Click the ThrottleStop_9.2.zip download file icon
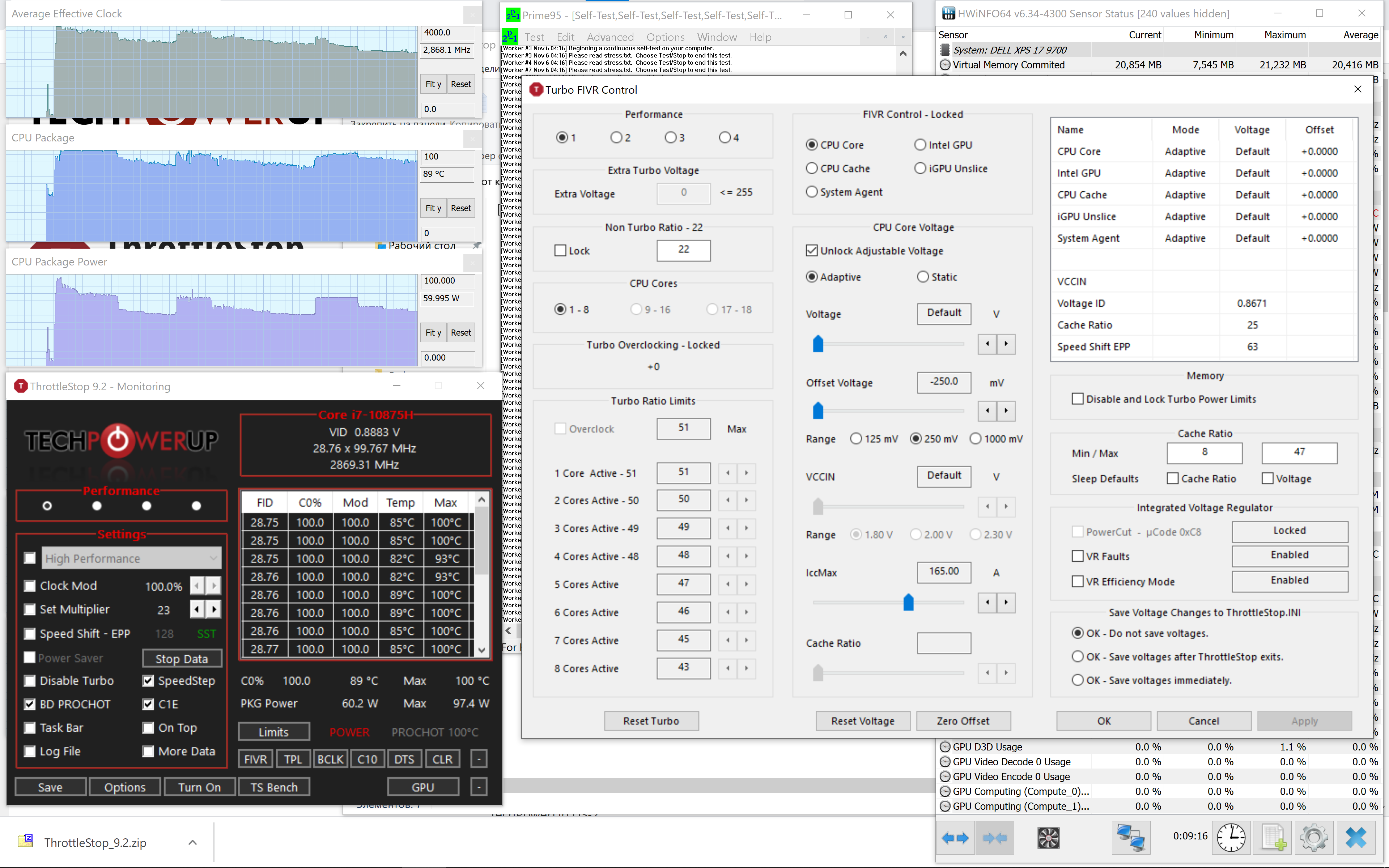The image size is (1389, 868). pyautogui.click(x=26, y=841)
